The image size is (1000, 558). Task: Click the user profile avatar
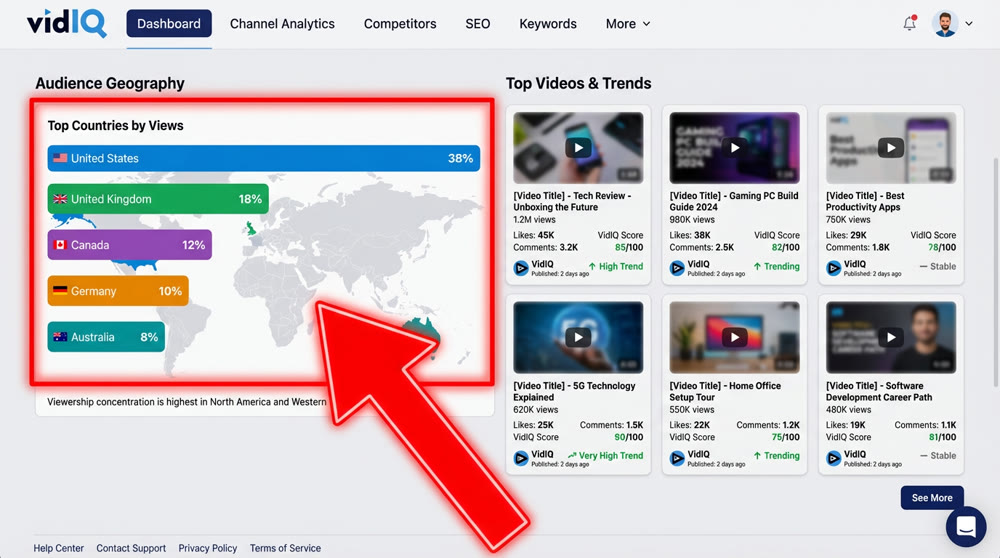(x=945, y=24)
